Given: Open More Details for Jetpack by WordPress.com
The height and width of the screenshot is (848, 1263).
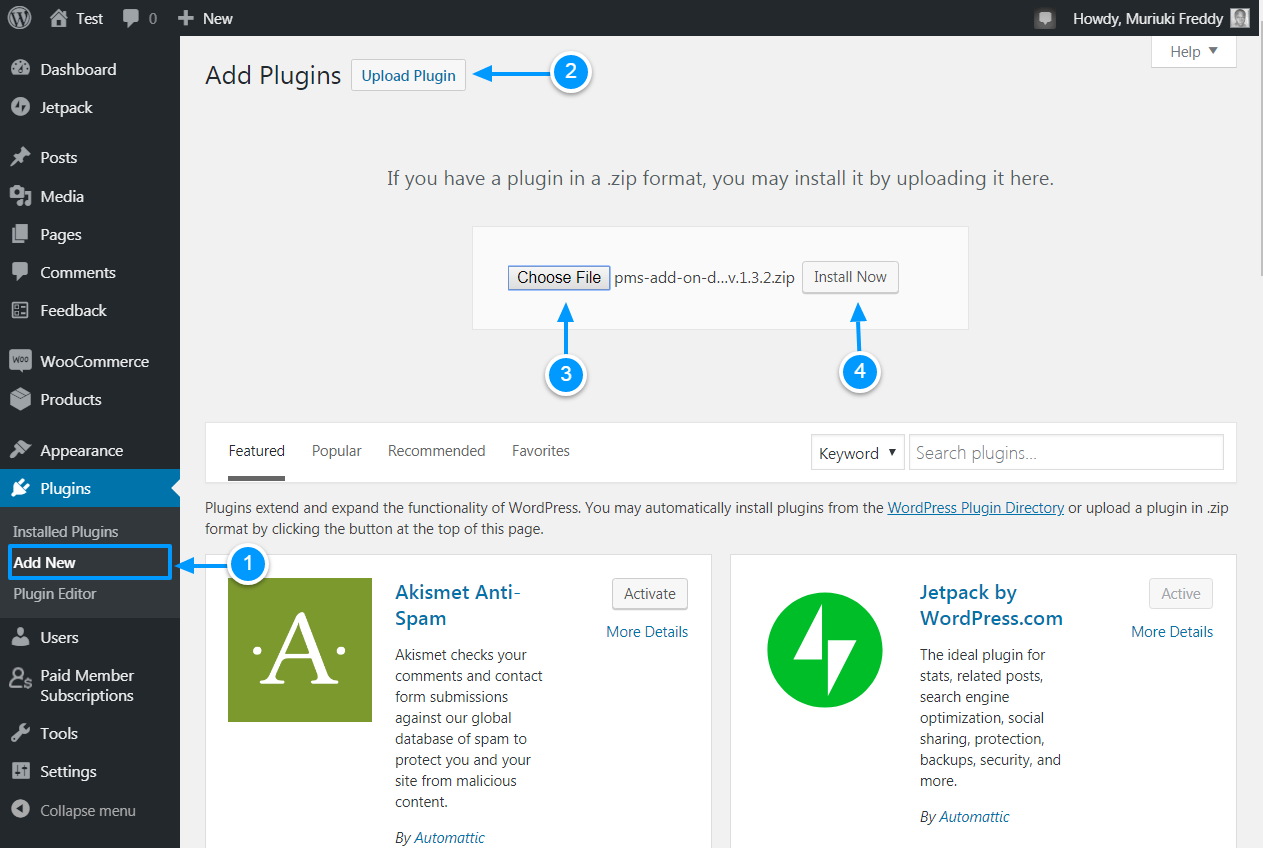Looking at the screenshot, I should tap(1172, 631).
